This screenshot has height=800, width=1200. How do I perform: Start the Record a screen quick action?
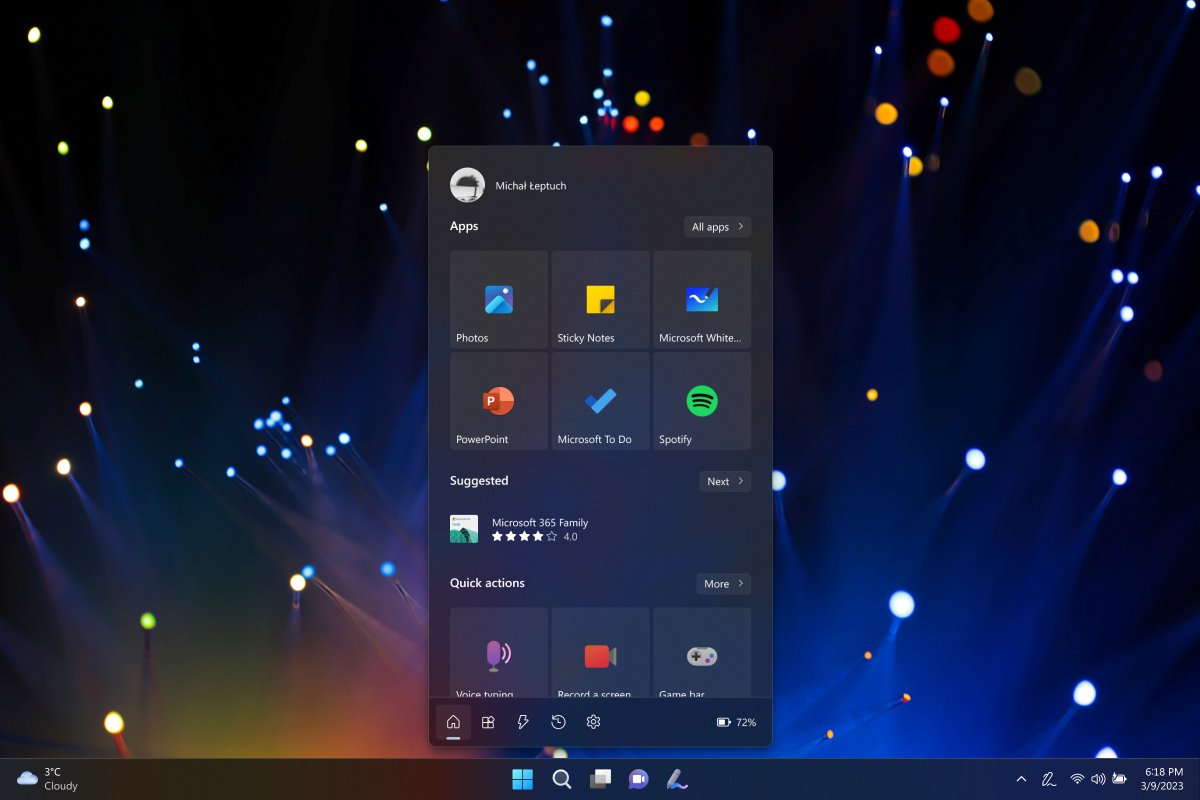pyautogui.click(x=600, y=653)
